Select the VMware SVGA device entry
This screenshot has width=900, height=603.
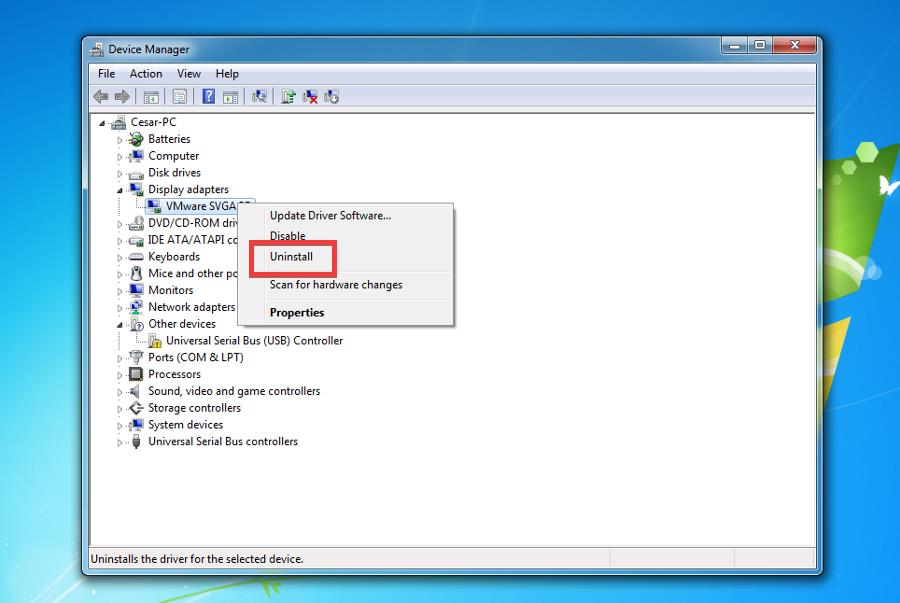pos(201,206)
